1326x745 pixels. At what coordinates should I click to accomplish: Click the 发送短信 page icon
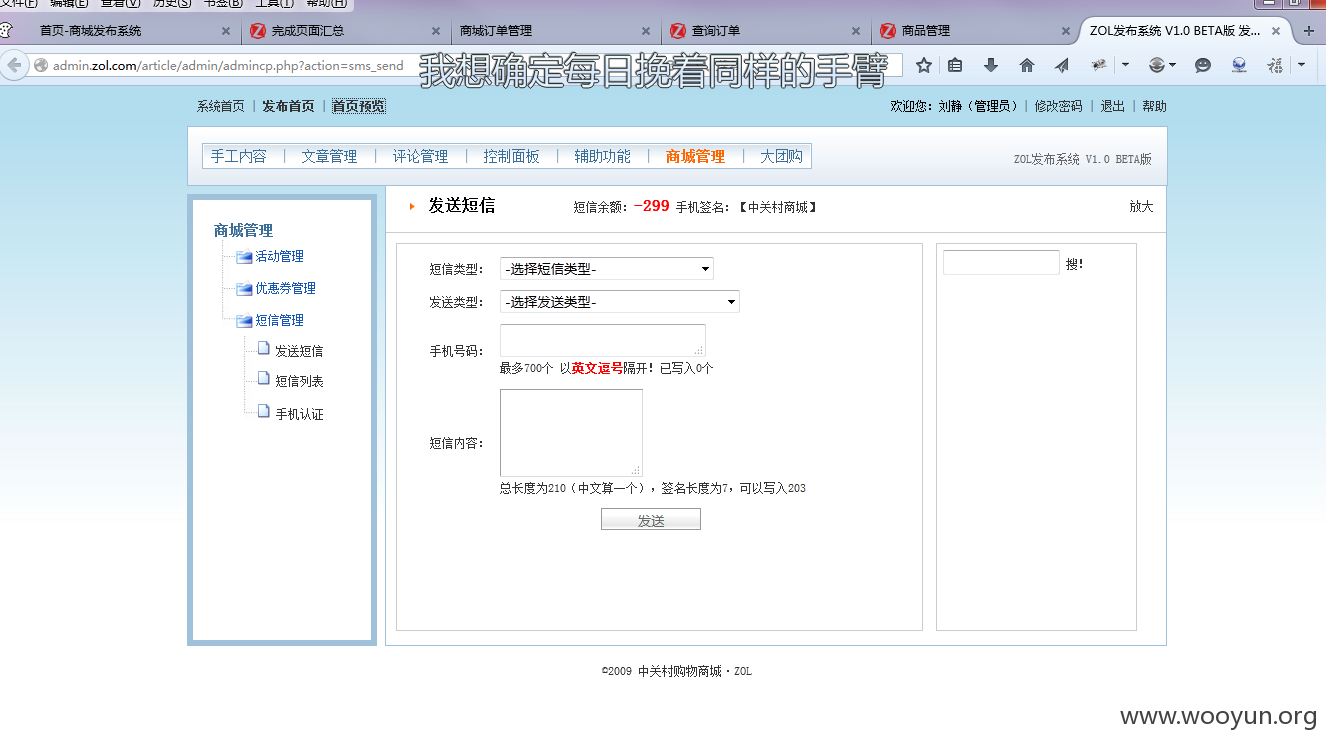click(x=264, y=349)
